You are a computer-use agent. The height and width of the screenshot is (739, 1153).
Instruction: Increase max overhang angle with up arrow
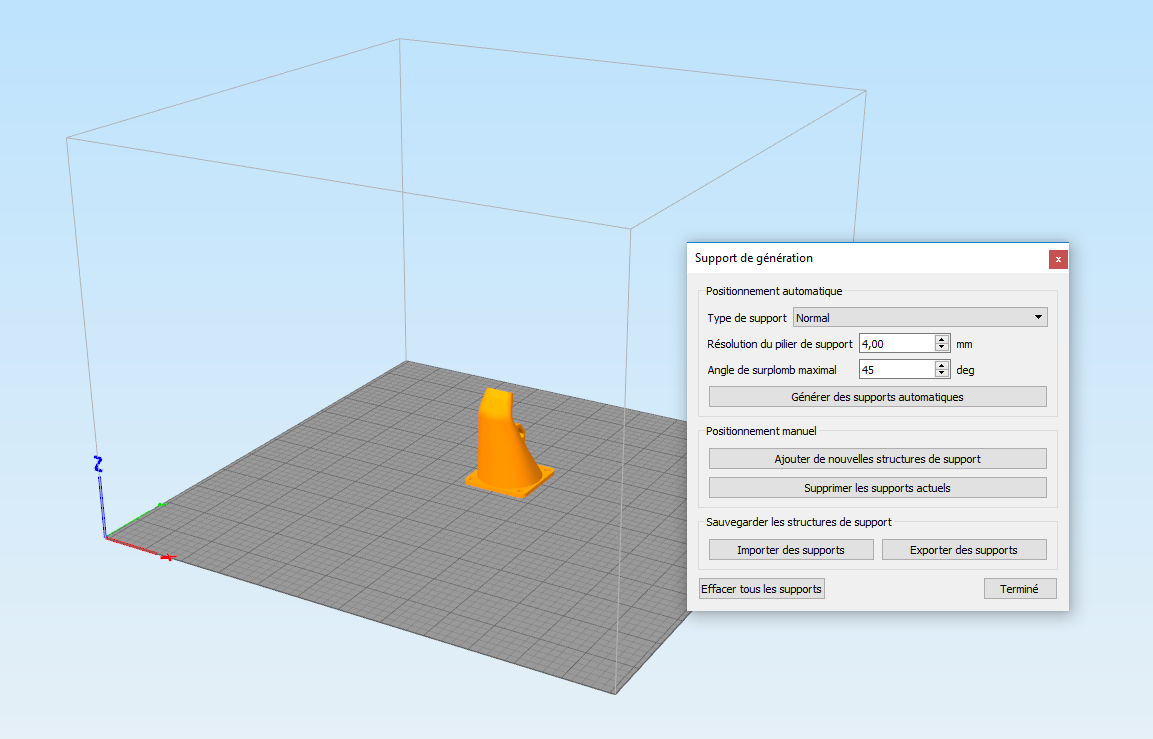[x=942, y=365]
